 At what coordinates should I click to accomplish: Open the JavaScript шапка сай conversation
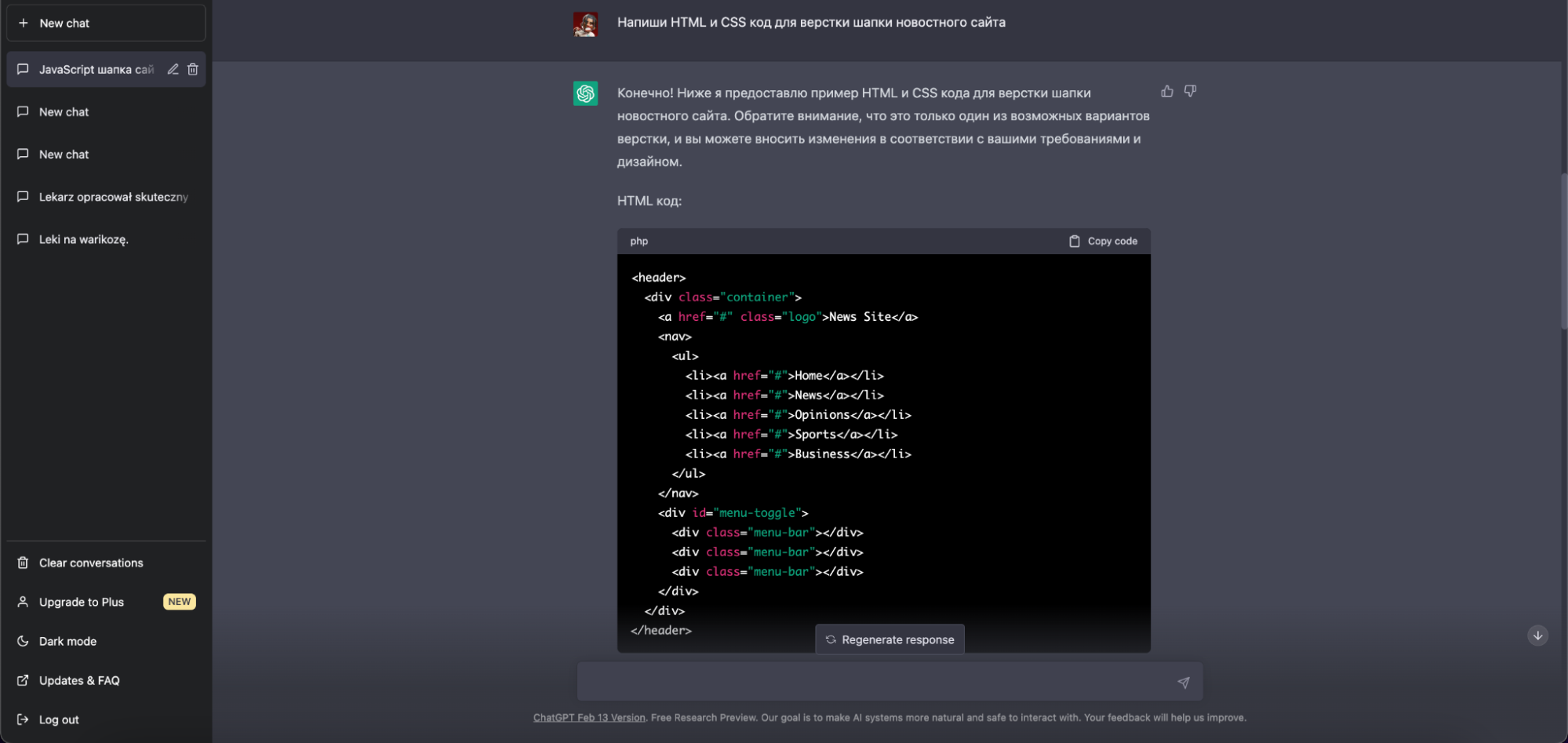coord(96,69)
